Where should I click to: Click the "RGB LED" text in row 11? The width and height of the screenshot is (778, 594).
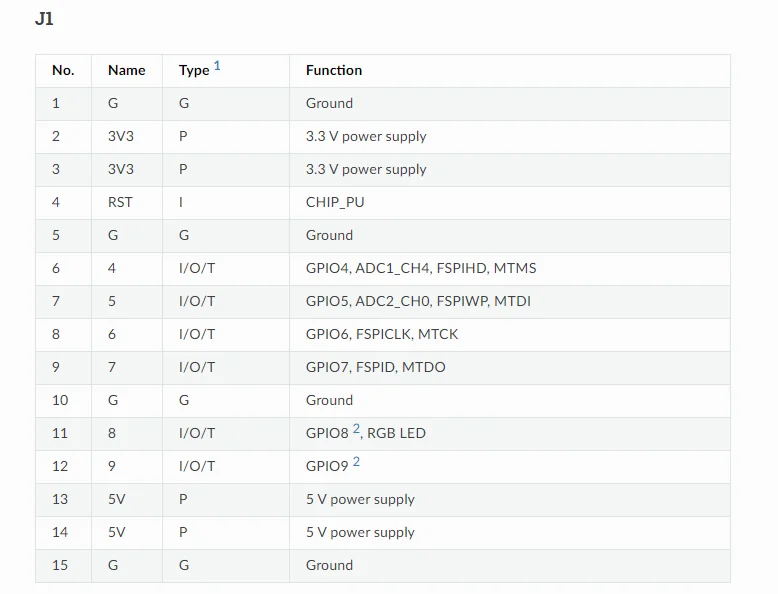[396, 433]
